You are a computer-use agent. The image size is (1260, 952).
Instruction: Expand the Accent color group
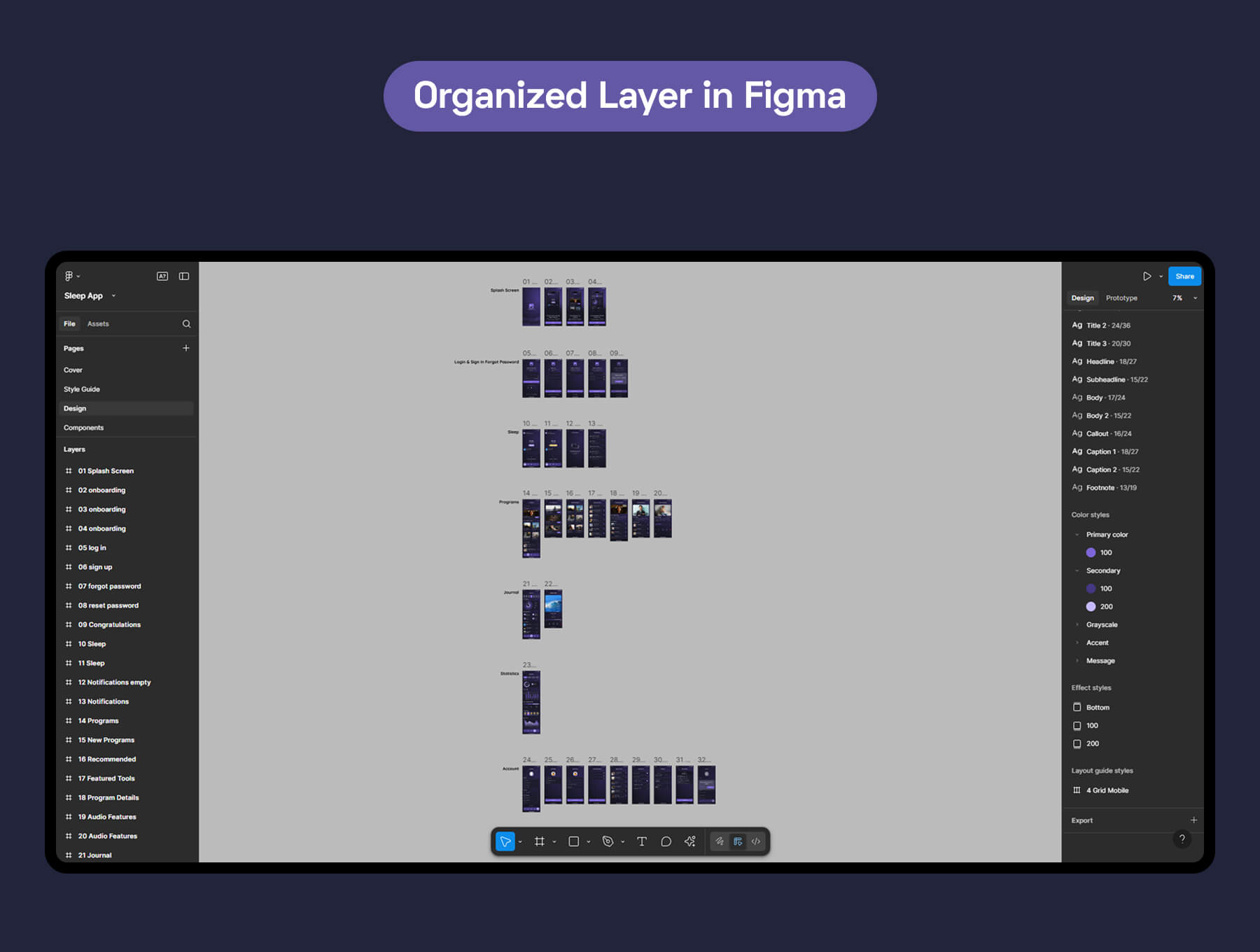point(1077,643)
